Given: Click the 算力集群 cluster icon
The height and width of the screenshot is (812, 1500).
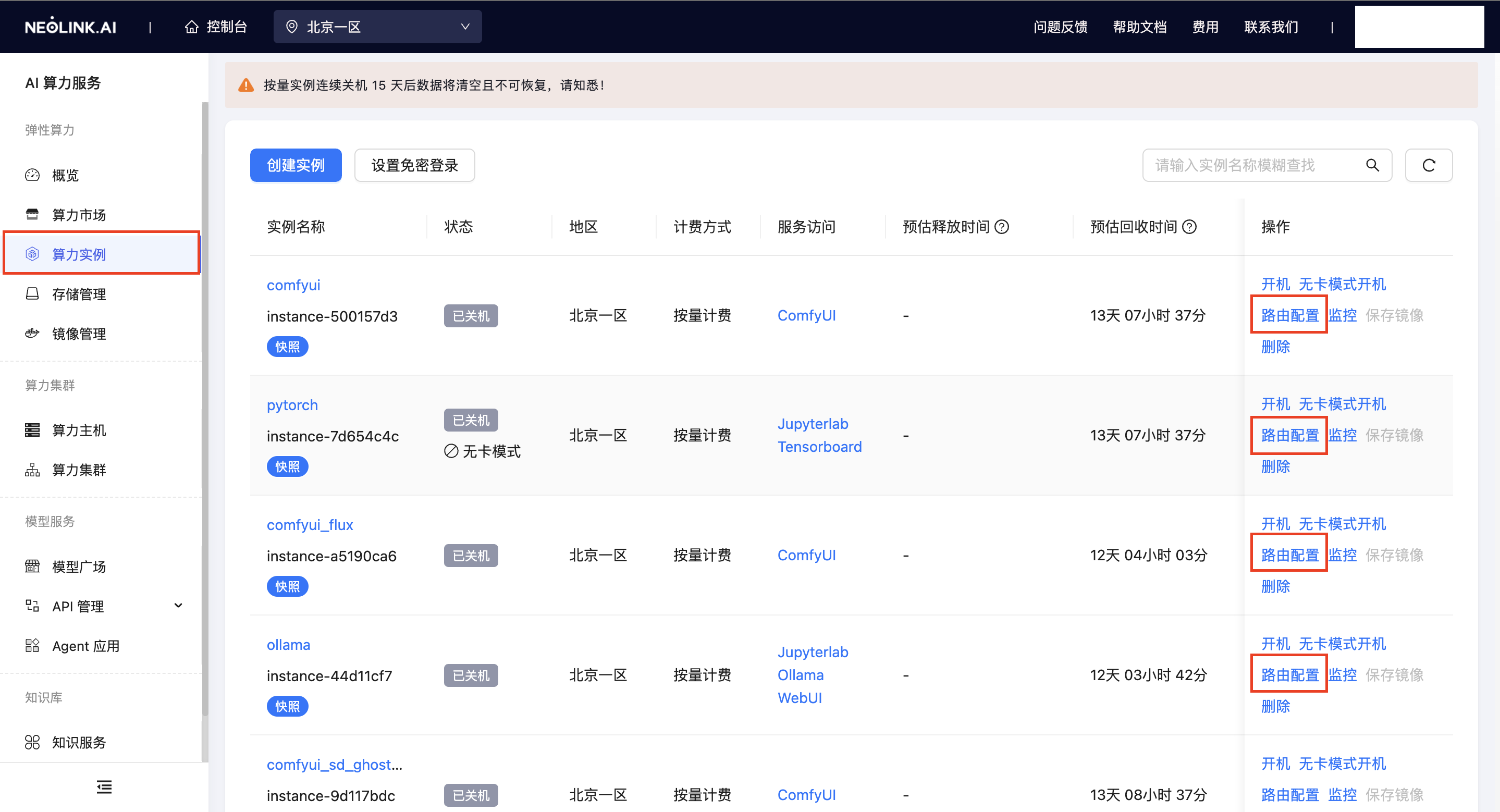Looking at the screenshot, I should 33,470.
